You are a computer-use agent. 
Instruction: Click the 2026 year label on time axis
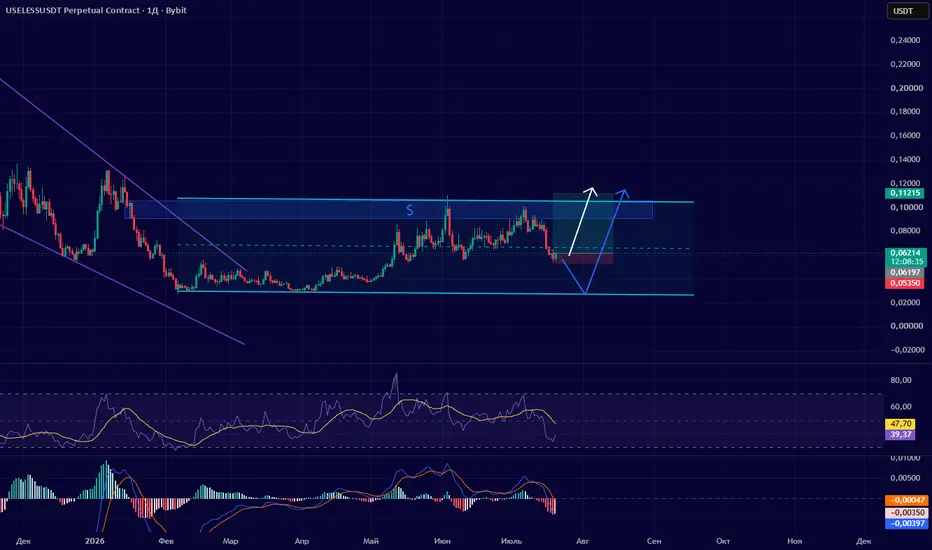(x=95, y=541)
